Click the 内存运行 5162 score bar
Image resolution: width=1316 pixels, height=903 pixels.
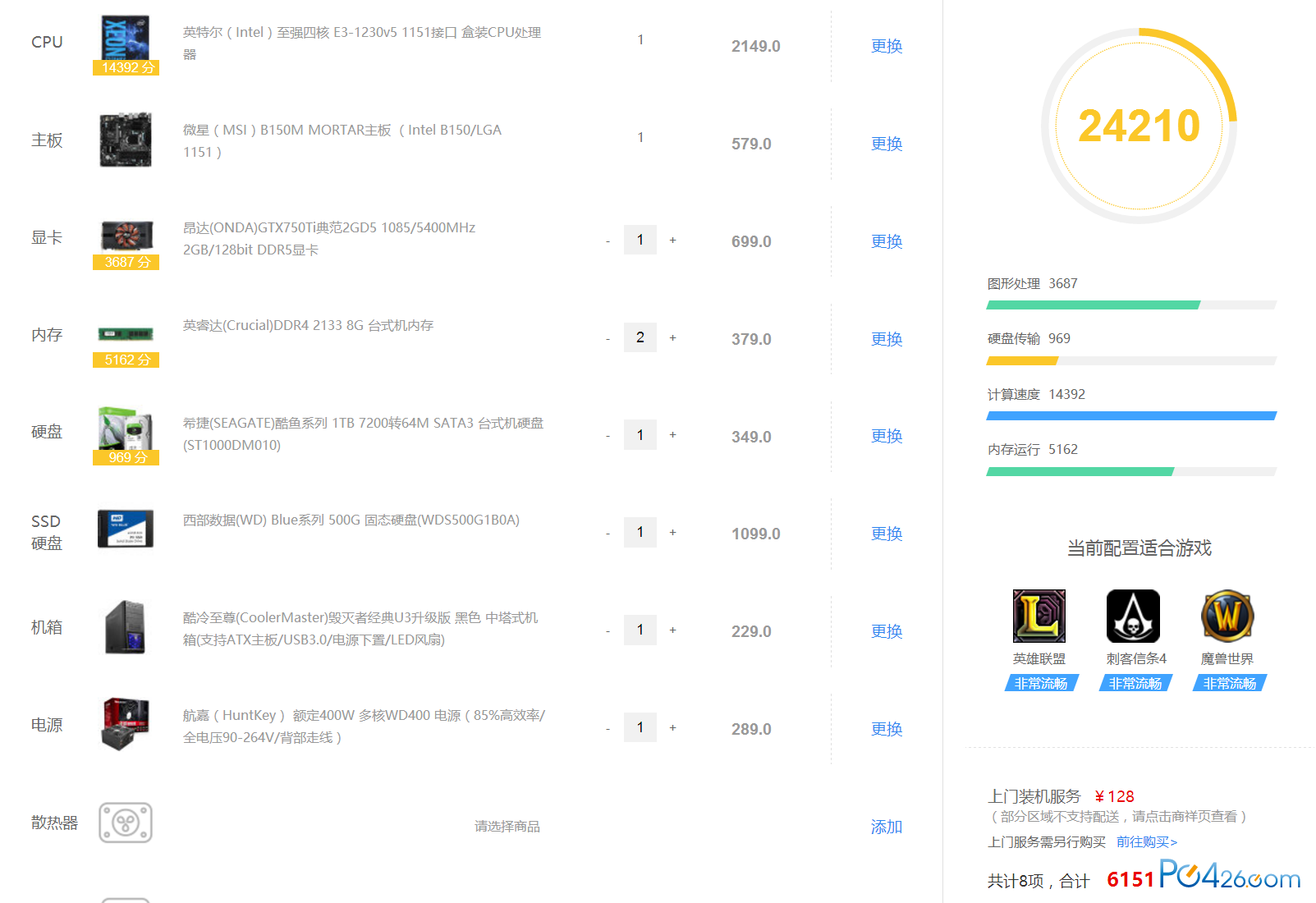pos(1131,471)
